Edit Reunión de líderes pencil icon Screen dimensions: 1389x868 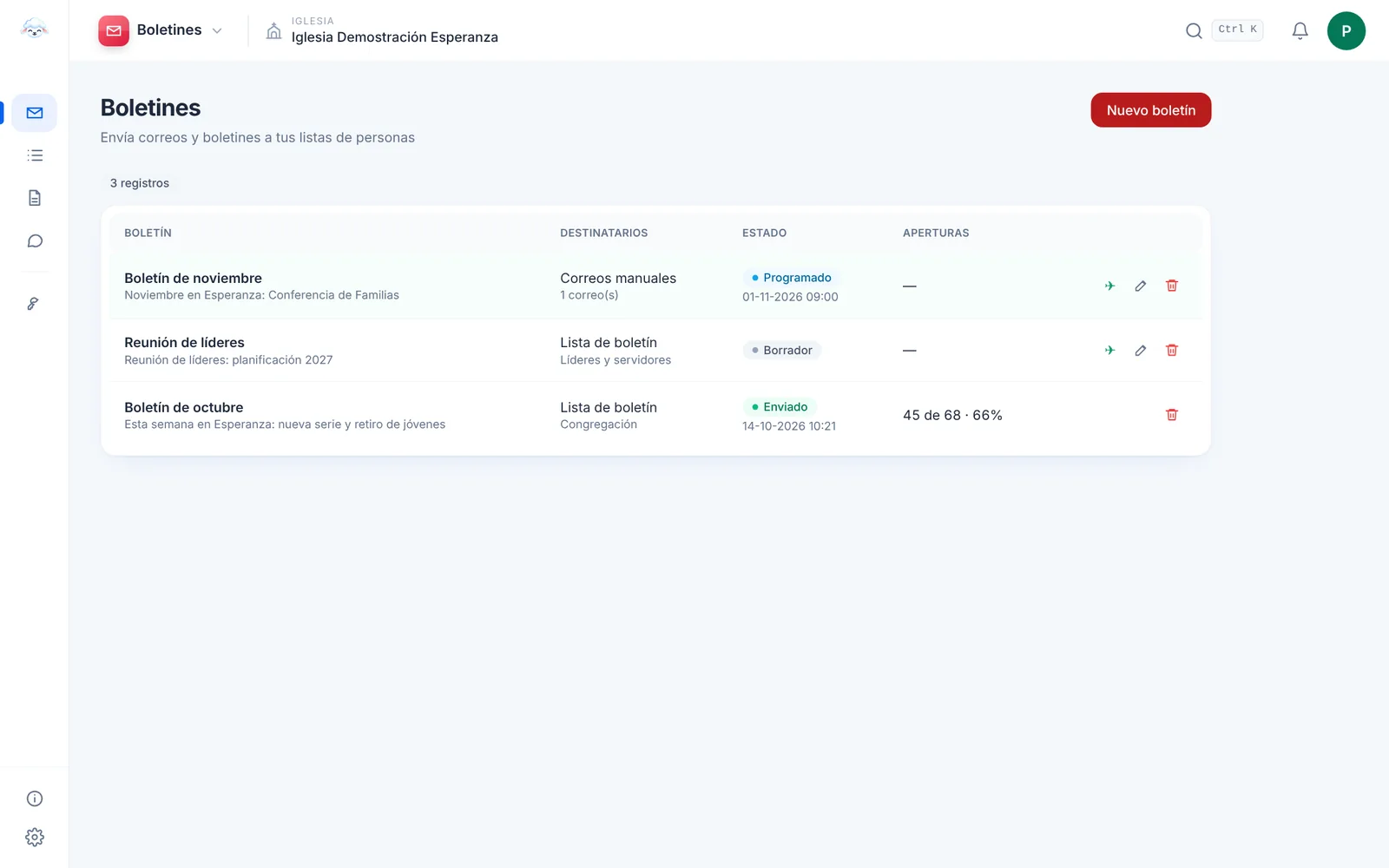pos(1141,350)
